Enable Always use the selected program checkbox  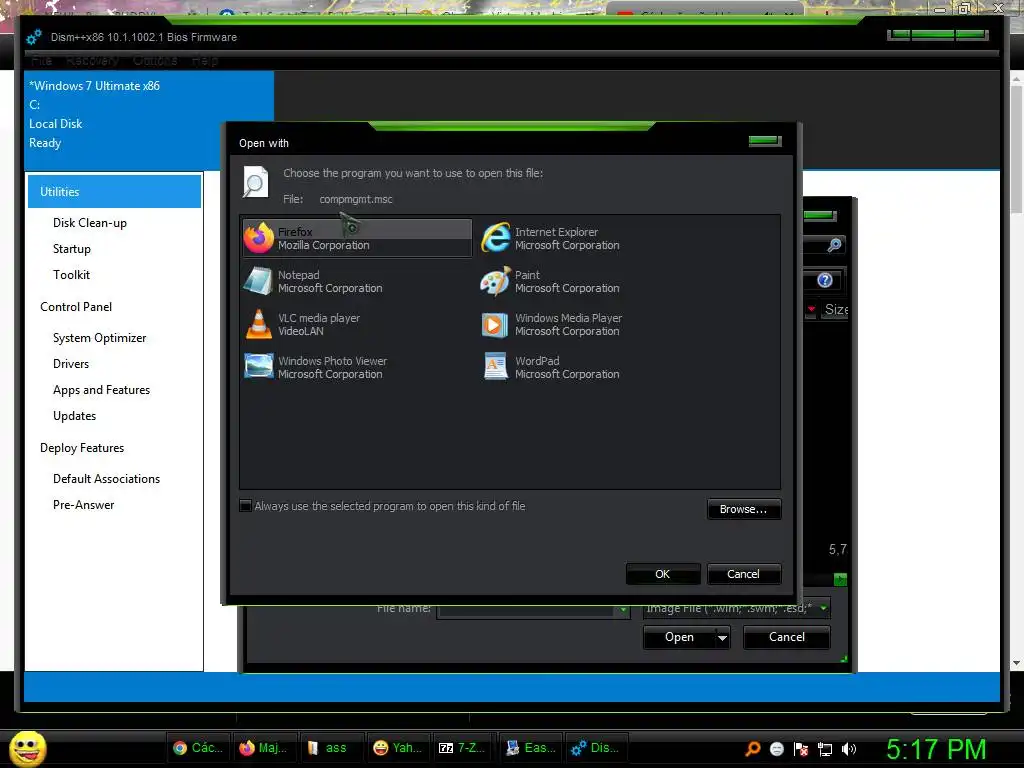[x=246, y=506]
